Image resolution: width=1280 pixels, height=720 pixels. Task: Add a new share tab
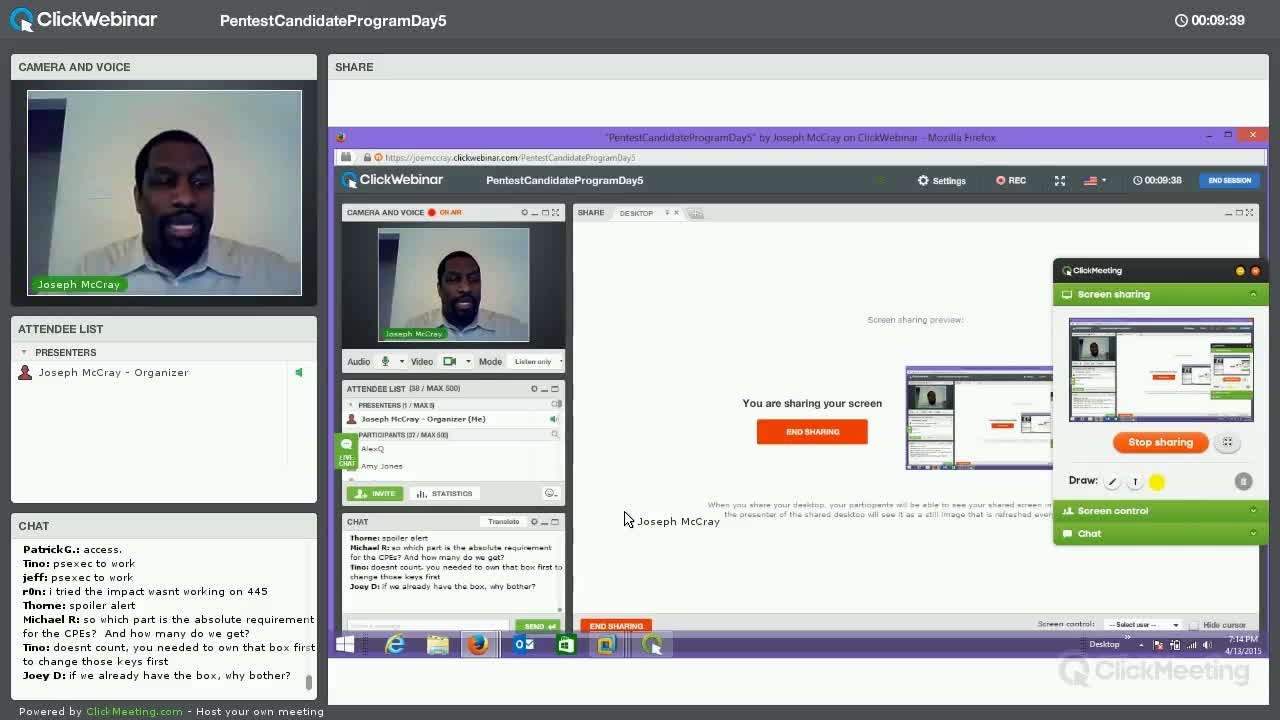tap(696, 212)
